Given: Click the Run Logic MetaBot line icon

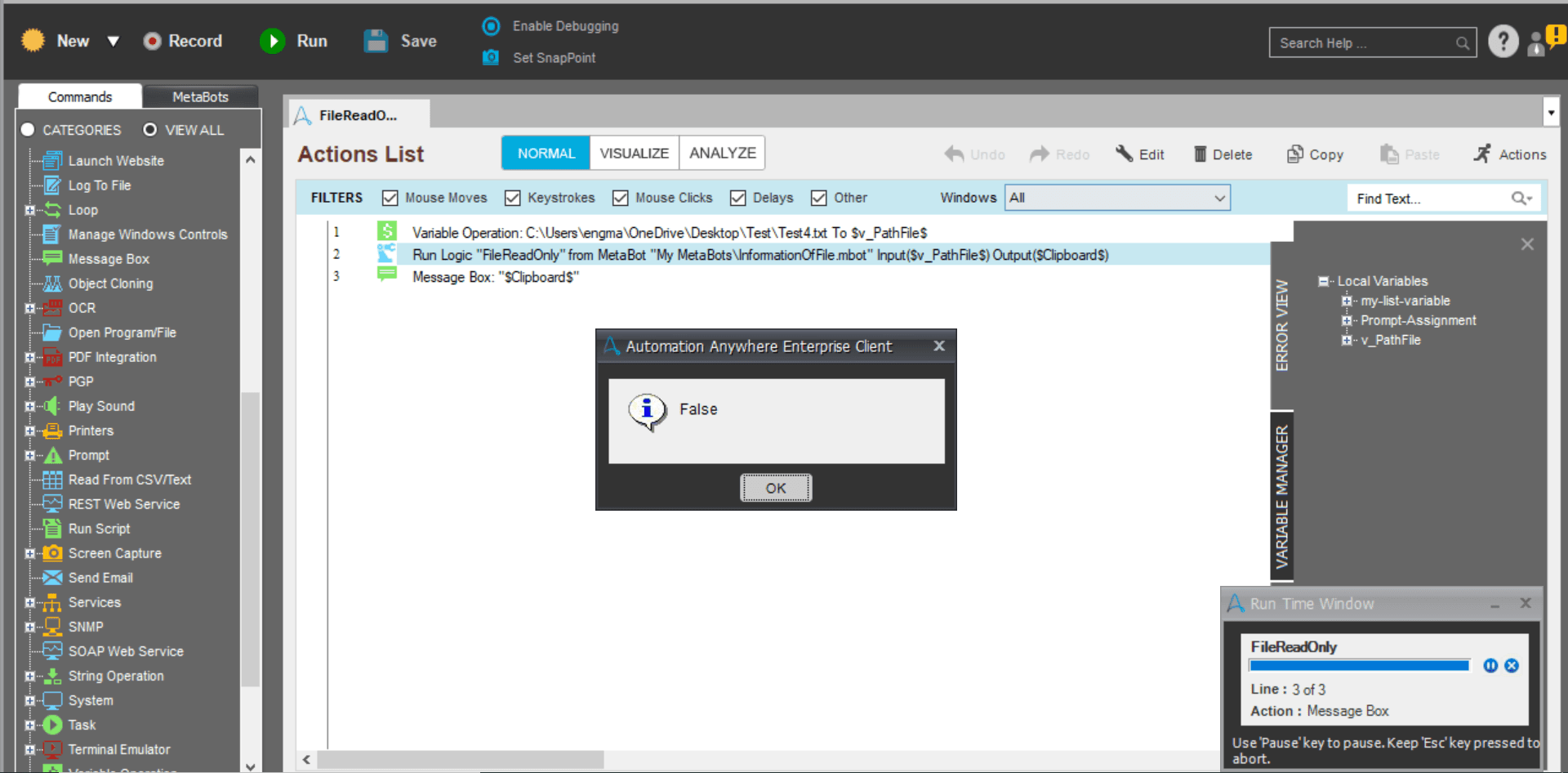Looking at the screenshot, I should point(386,254).
